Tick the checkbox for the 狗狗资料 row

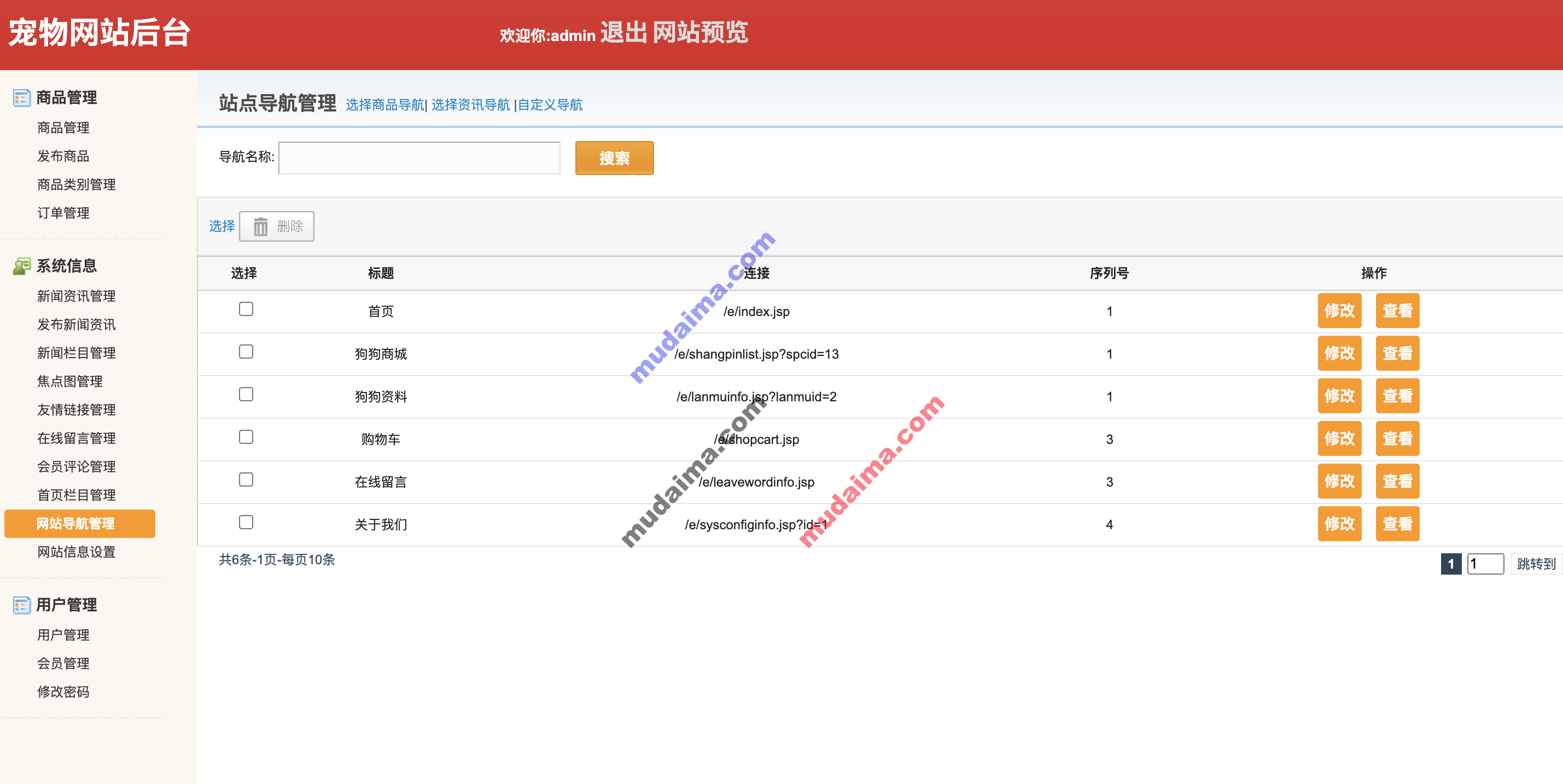(x=246, y=394)
